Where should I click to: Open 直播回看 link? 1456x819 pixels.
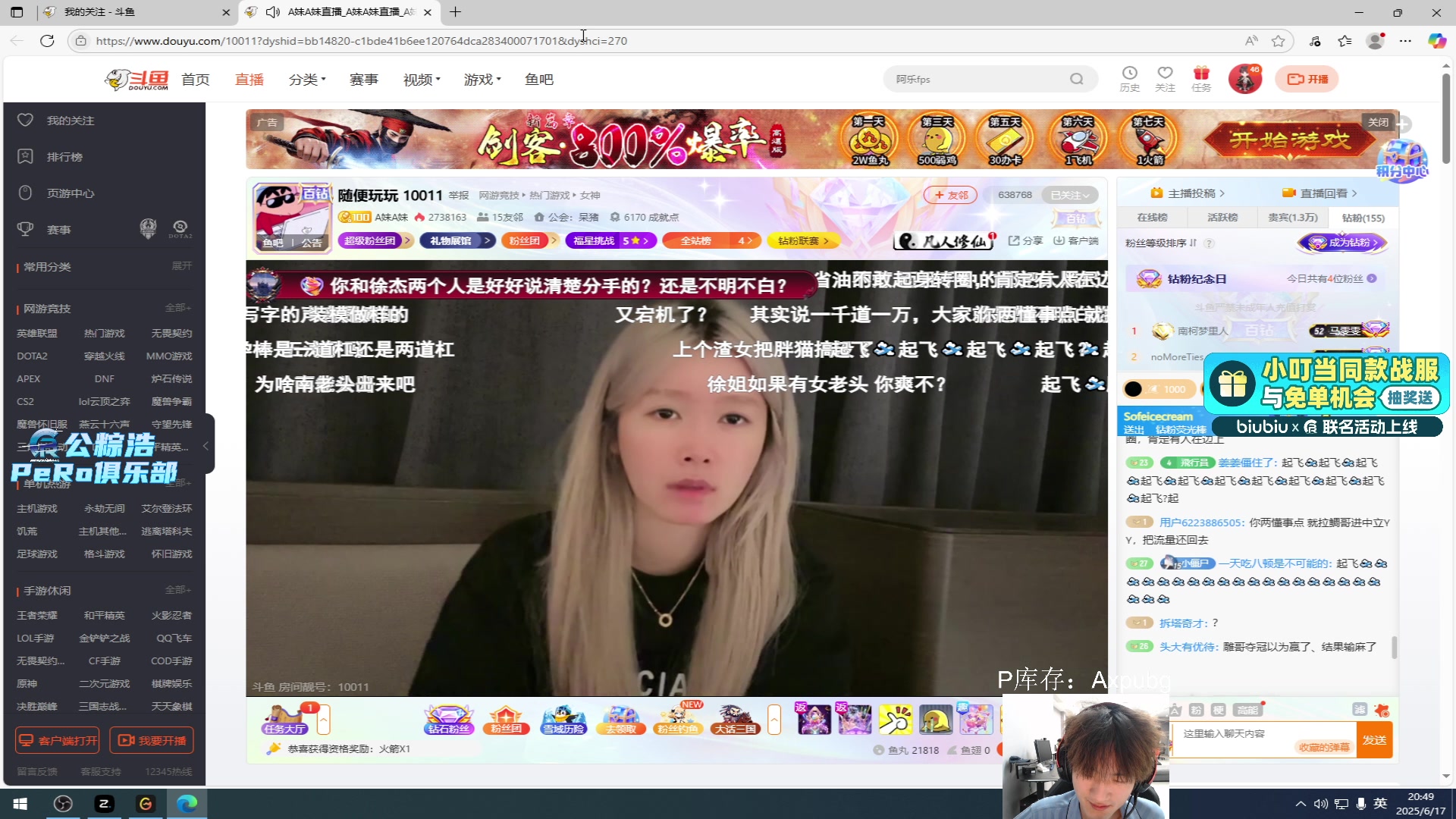(1319, 193)
